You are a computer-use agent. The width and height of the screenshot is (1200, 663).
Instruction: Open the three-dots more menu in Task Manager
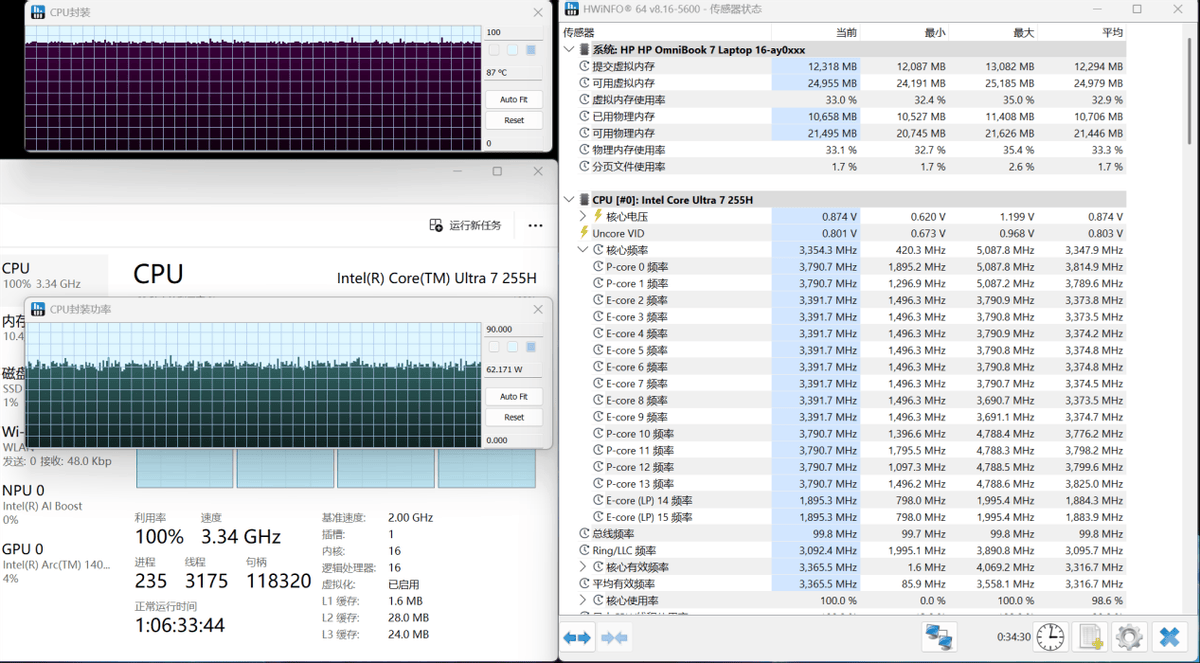pos(535,225)
